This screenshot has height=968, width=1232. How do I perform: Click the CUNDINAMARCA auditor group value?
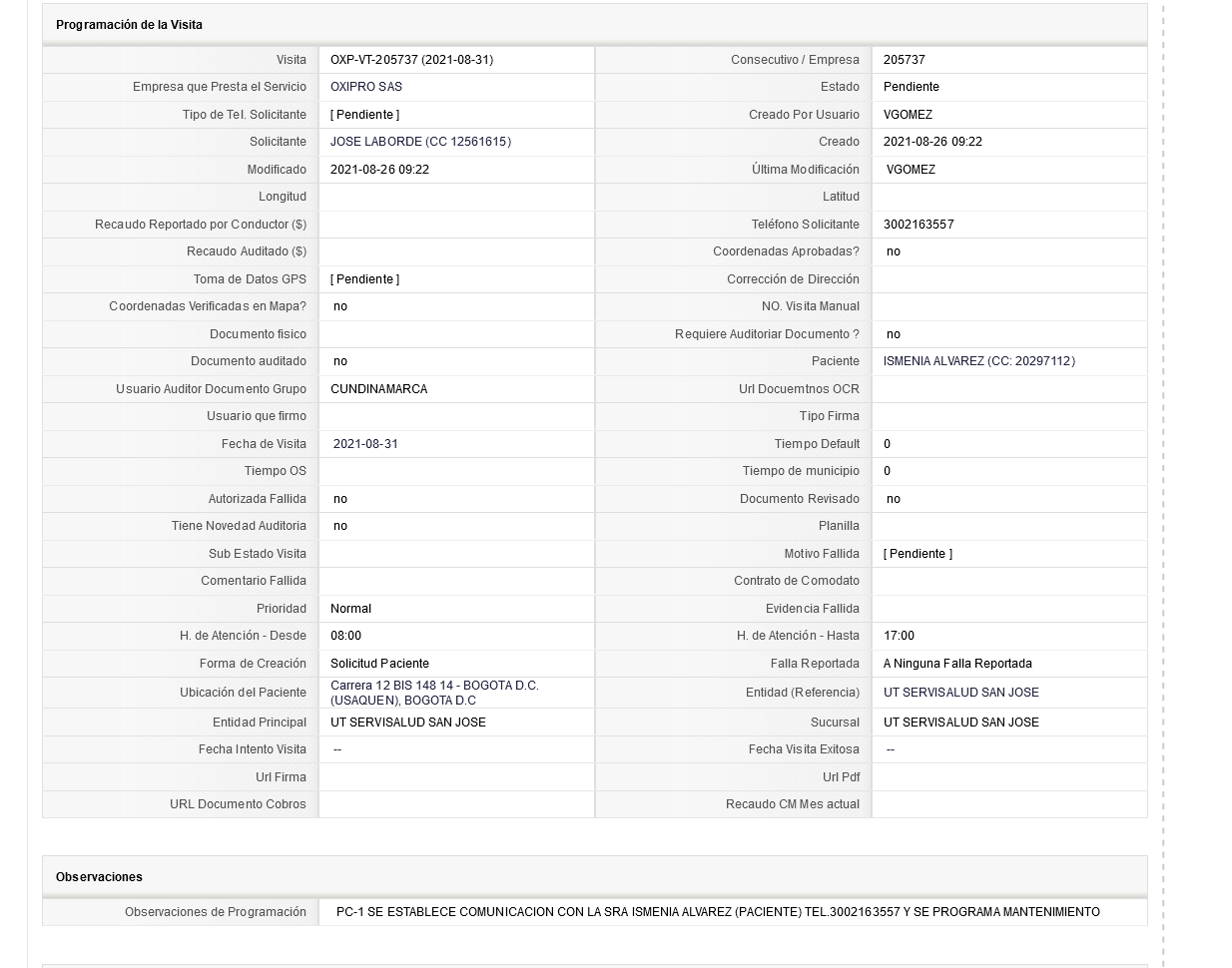click(x=378, y=389)
